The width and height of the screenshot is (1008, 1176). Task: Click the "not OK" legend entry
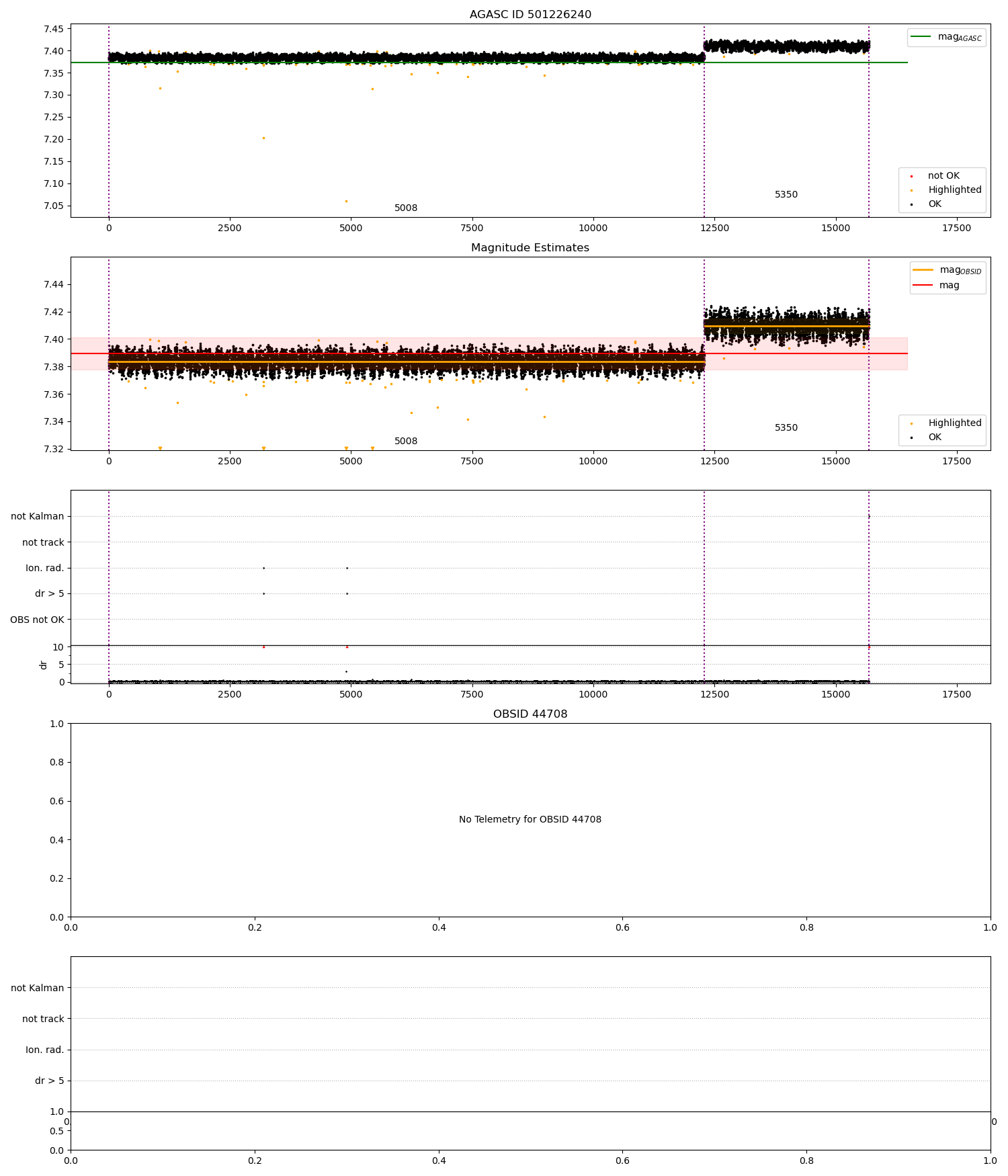[x=943, y=176]
